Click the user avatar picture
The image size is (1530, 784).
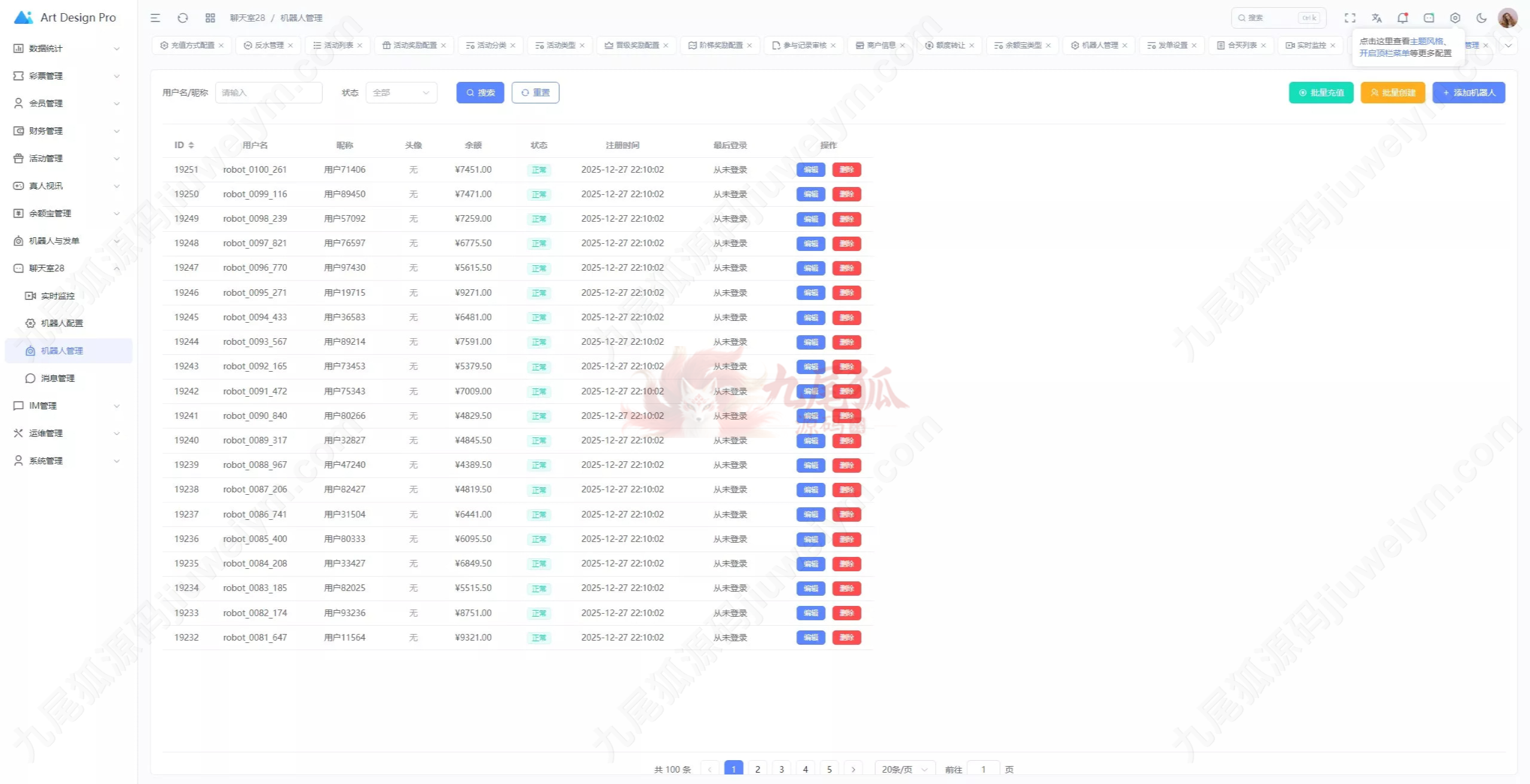point(1507,18)
